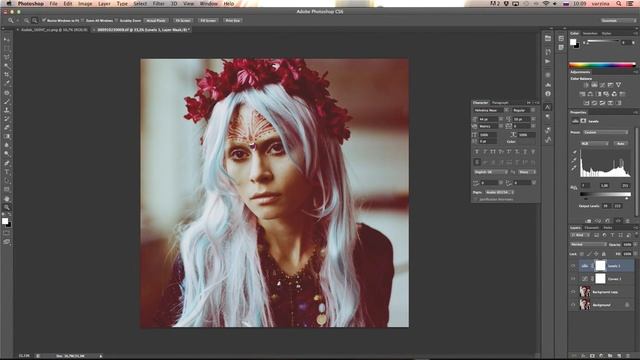640x360 pixels.
Task: Click the Delete layer trash icon
Action: 627,356
